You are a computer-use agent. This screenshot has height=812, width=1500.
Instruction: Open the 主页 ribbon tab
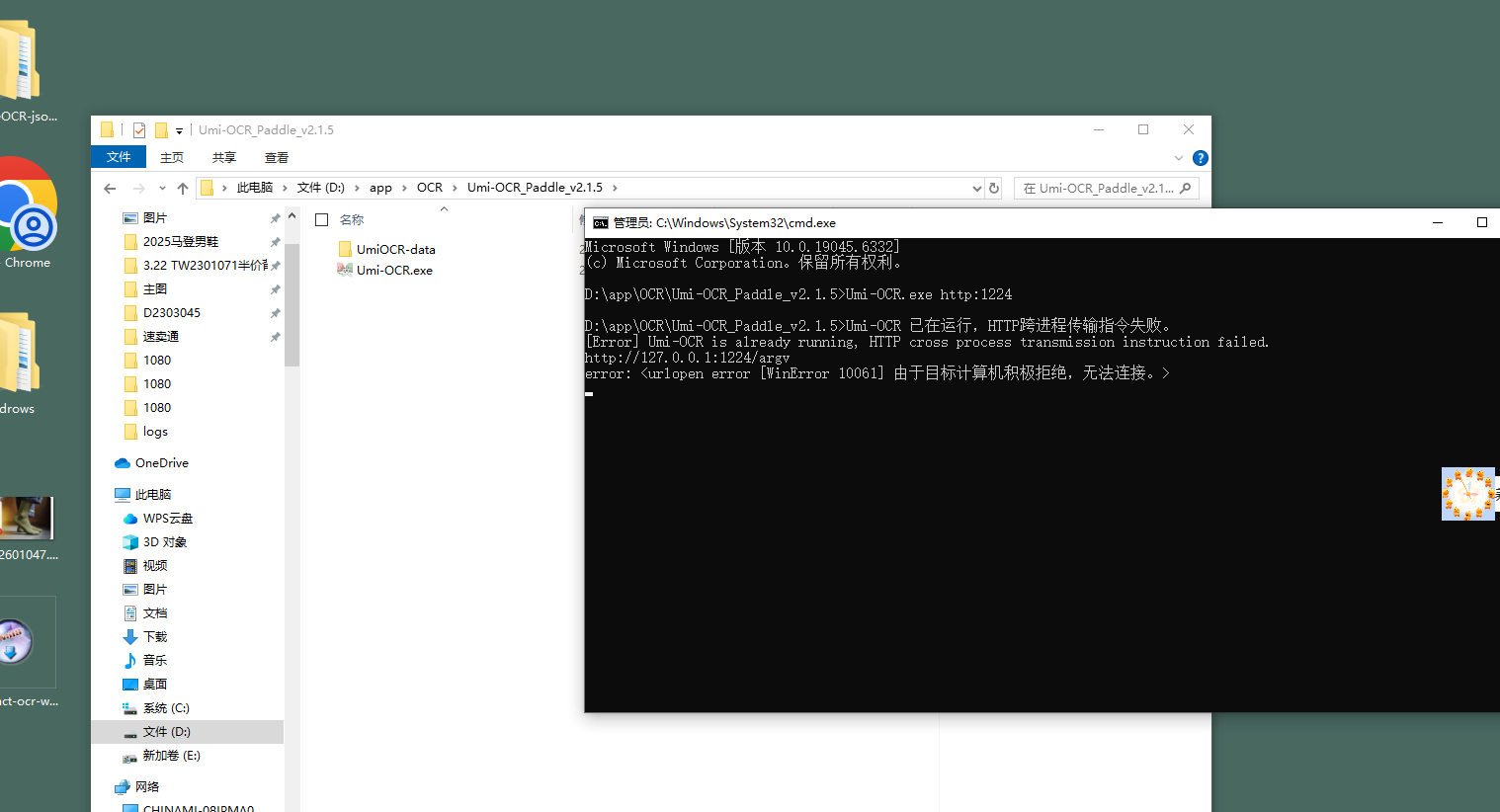(172, 157)
